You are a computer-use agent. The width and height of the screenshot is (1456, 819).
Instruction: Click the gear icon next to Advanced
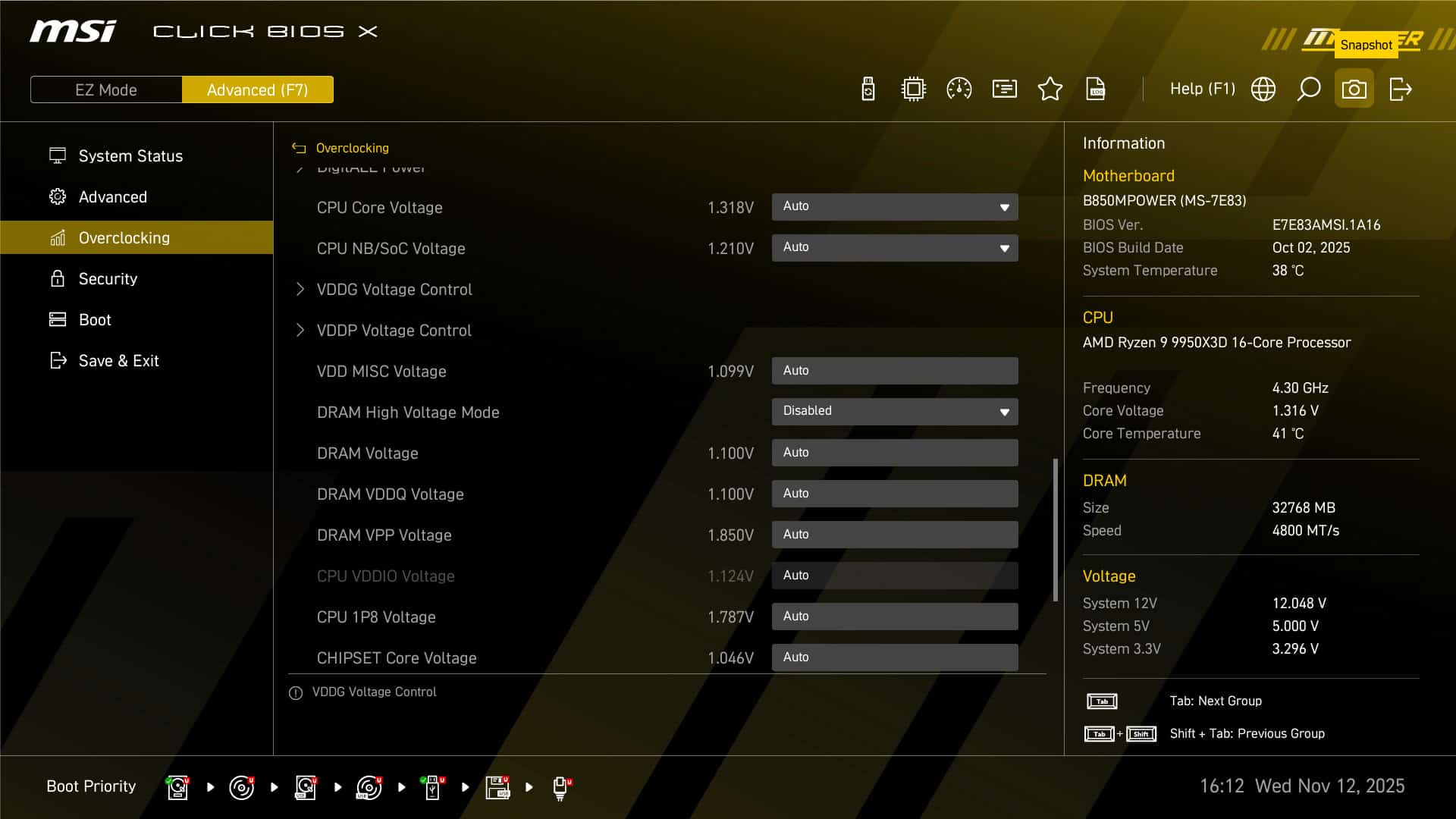click(x=58, y=196)
